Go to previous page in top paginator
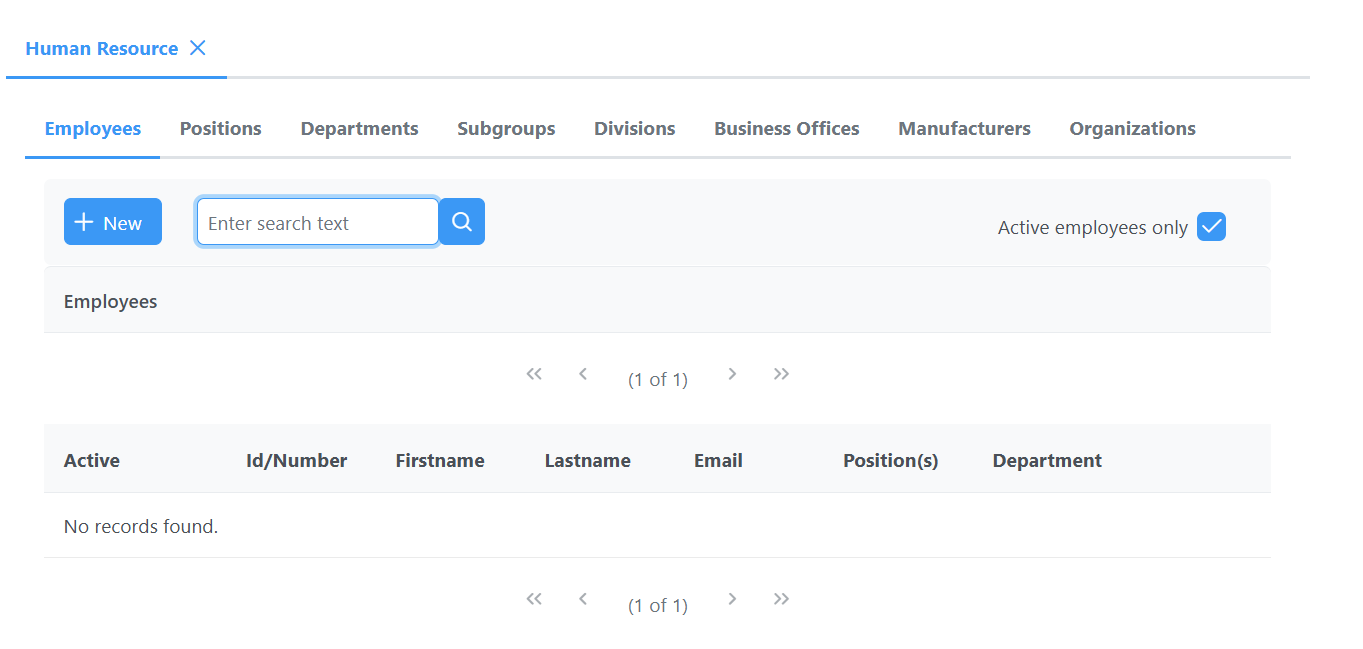Viewport: 1363px width, 649px height. (x=583, y=374)
